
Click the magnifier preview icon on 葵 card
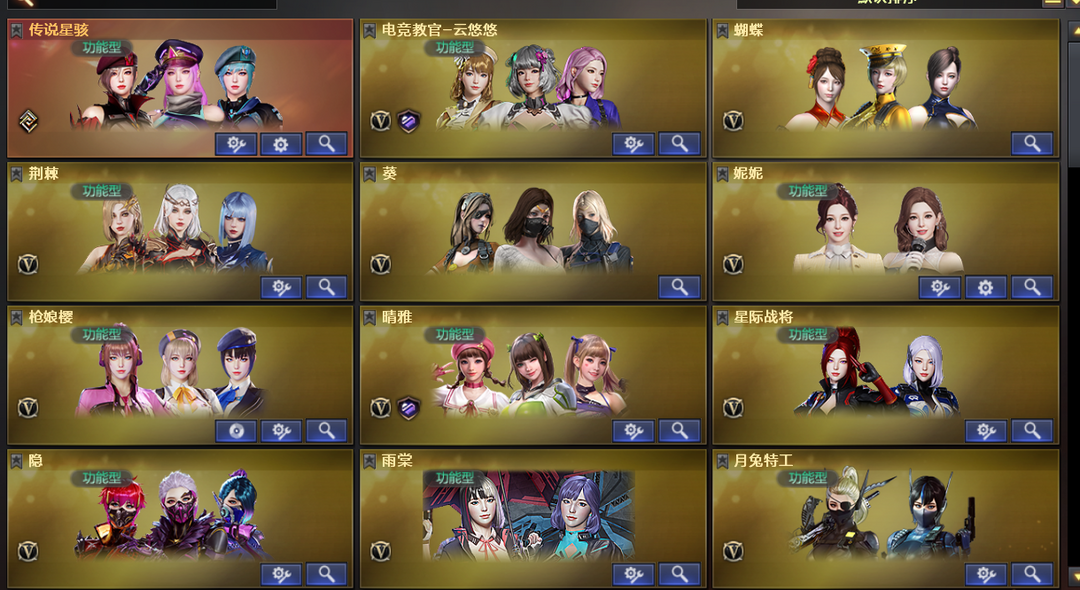pyautogui.click(x=679, y=287)
